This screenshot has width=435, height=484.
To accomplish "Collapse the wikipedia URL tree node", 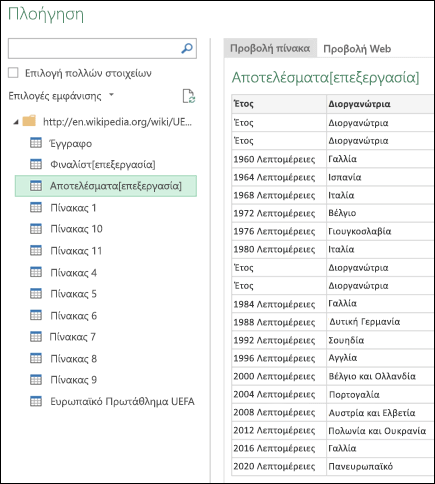I will [x=16, y=122].
